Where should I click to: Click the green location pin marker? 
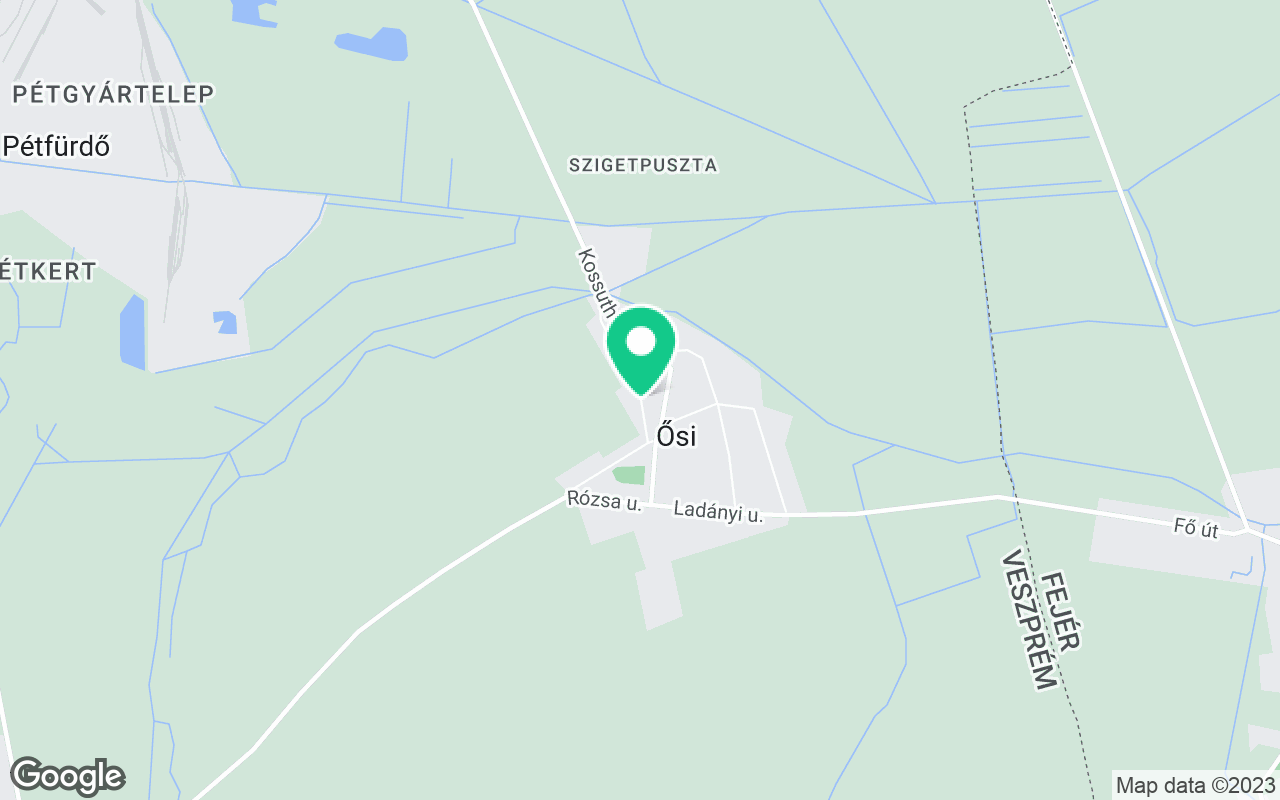pos(640,350)
